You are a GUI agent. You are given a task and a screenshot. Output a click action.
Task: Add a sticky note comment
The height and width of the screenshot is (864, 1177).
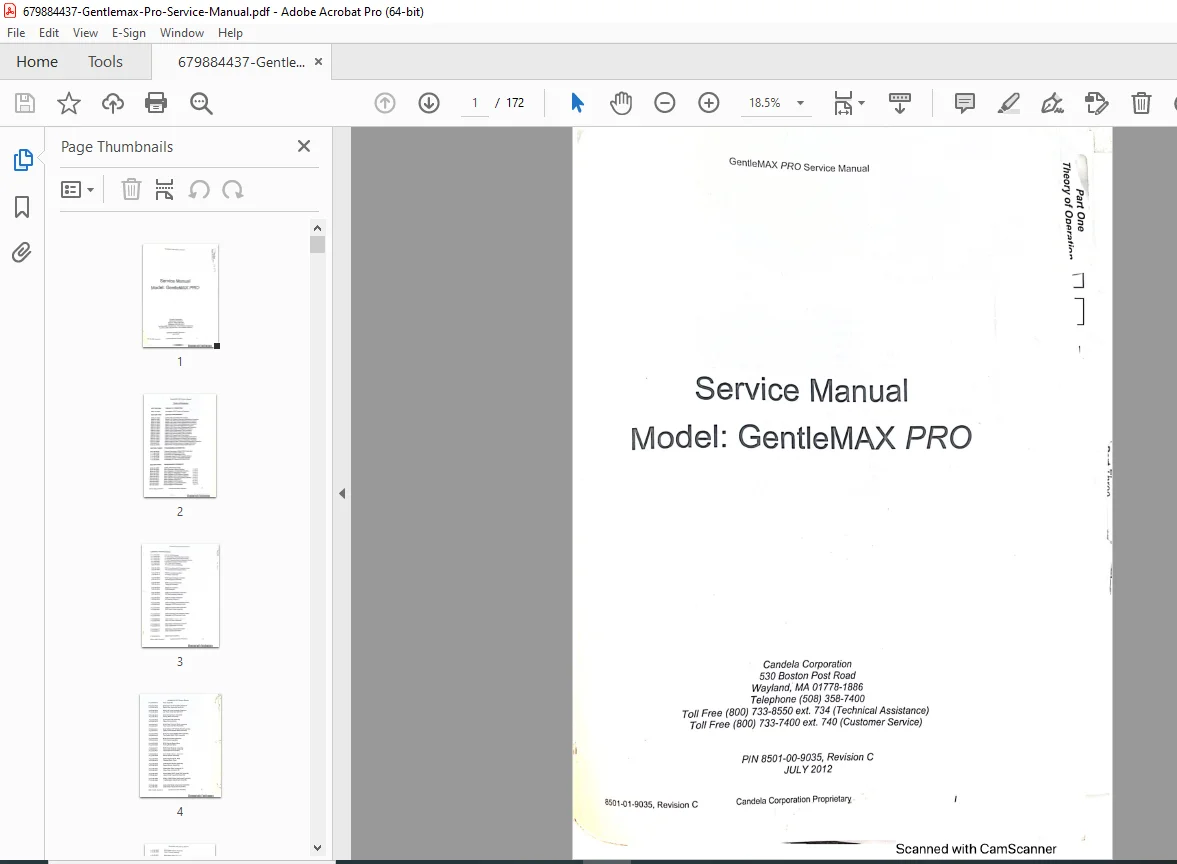point(965,103)
